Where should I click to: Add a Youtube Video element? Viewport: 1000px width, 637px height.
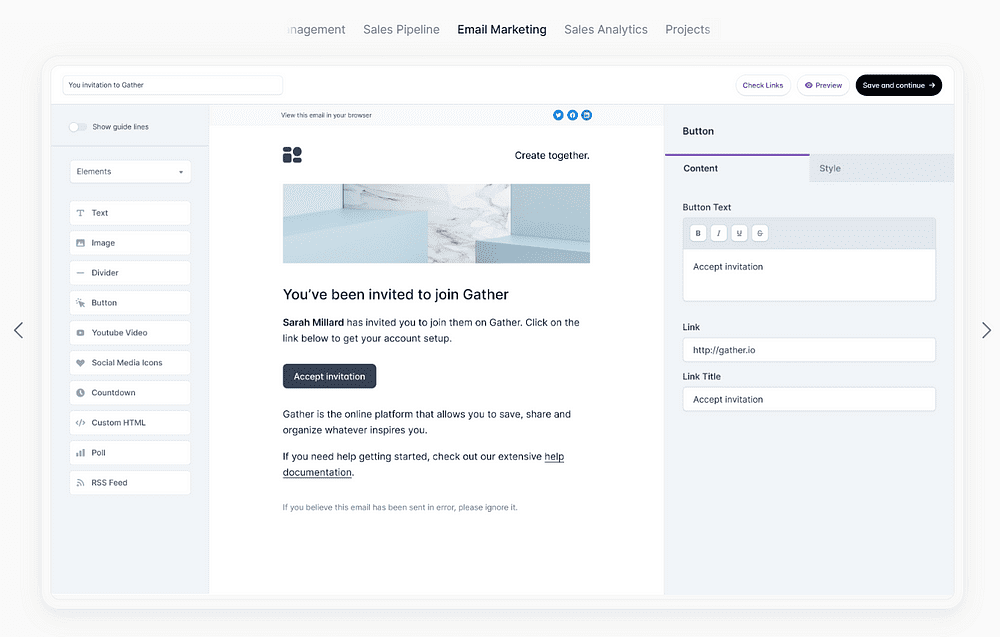pyautogui.click(x=130, y=333)
